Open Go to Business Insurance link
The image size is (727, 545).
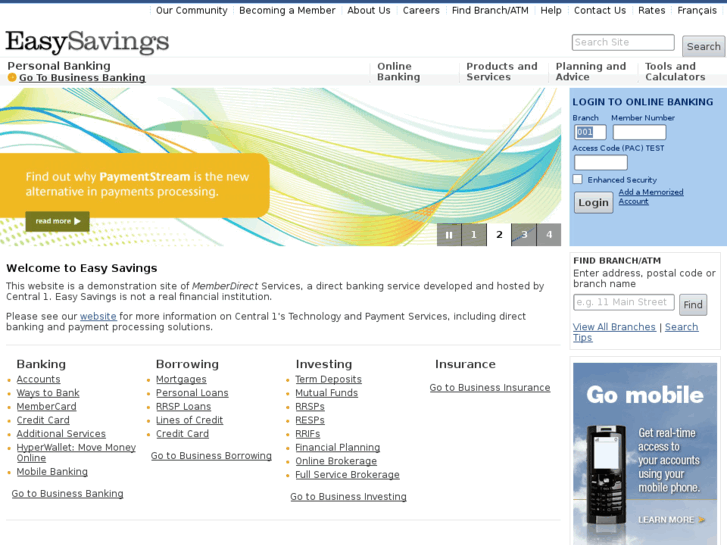(x=490, y=388)
